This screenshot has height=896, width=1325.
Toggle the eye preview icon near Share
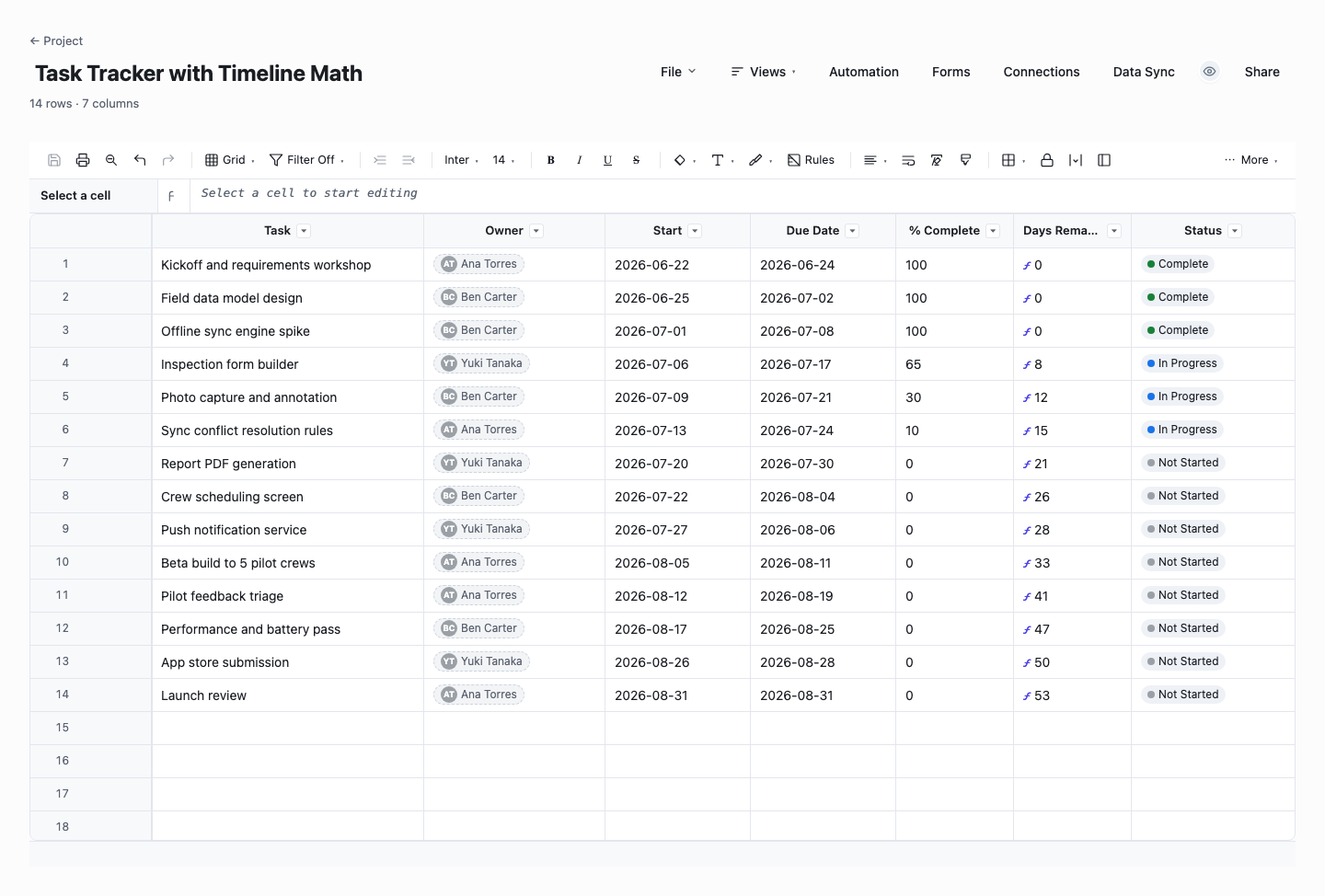pyautogui.click(x=1210, y=72)
